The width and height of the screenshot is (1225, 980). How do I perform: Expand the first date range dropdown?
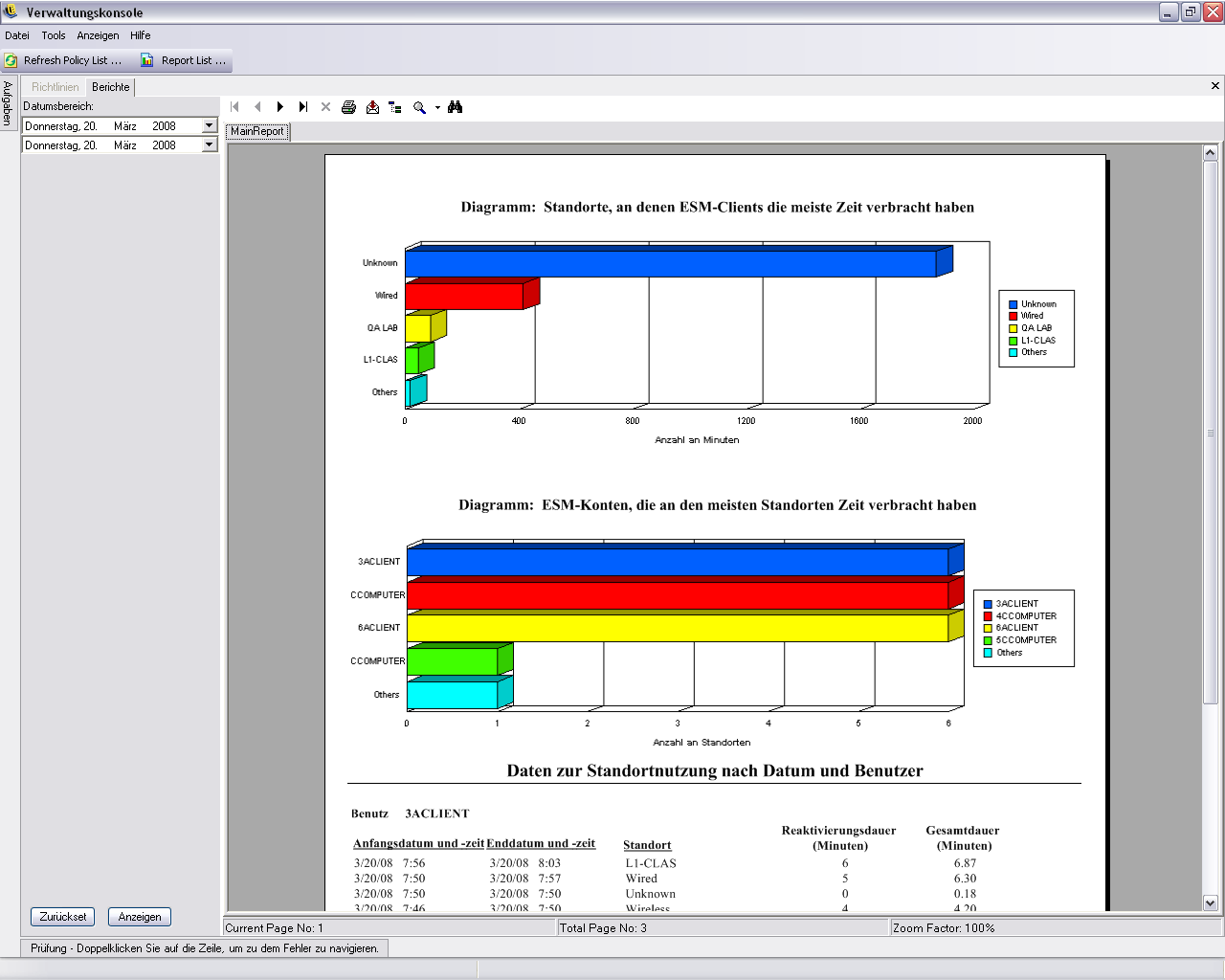click(209, 126)
